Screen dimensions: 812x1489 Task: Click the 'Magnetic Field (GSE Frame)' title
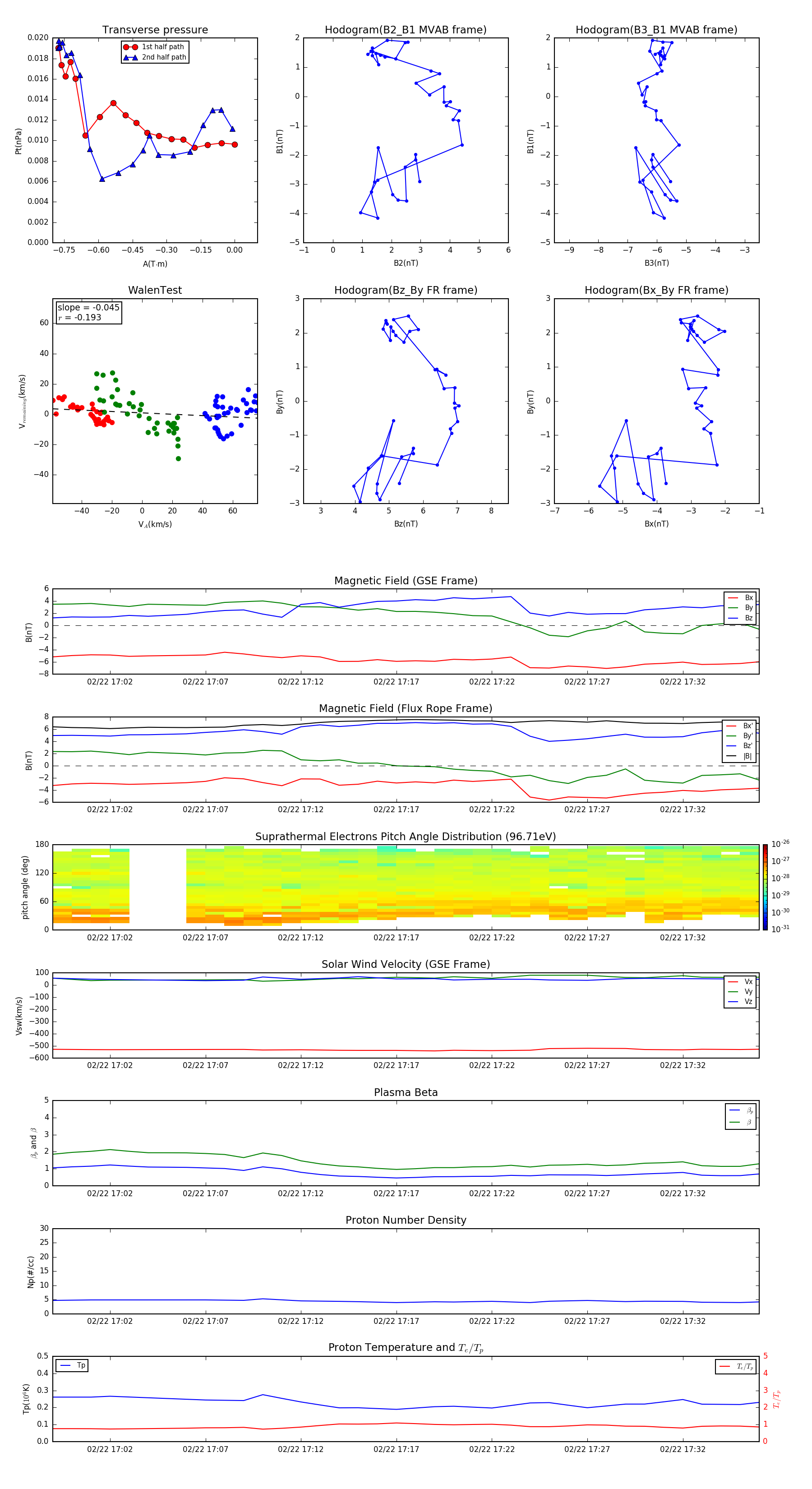406,581
